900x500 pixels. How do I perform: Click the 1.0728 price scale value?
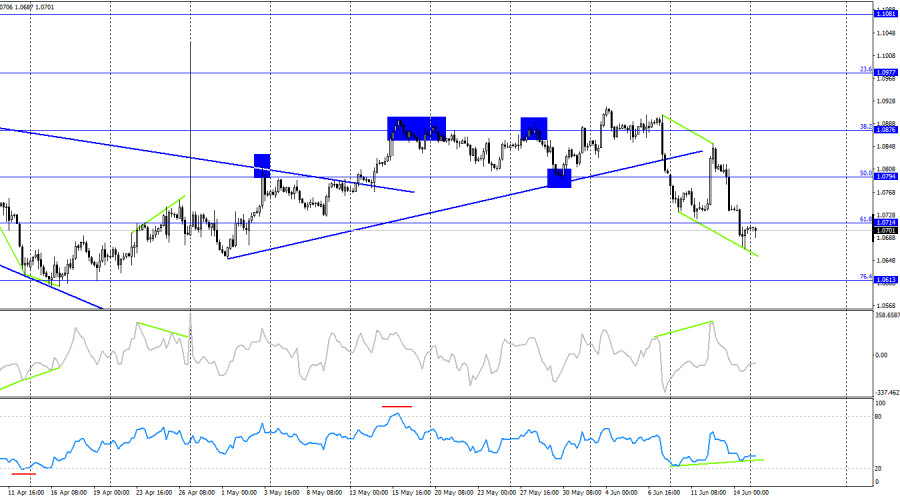pyautogui.click(x=886, y=215)
